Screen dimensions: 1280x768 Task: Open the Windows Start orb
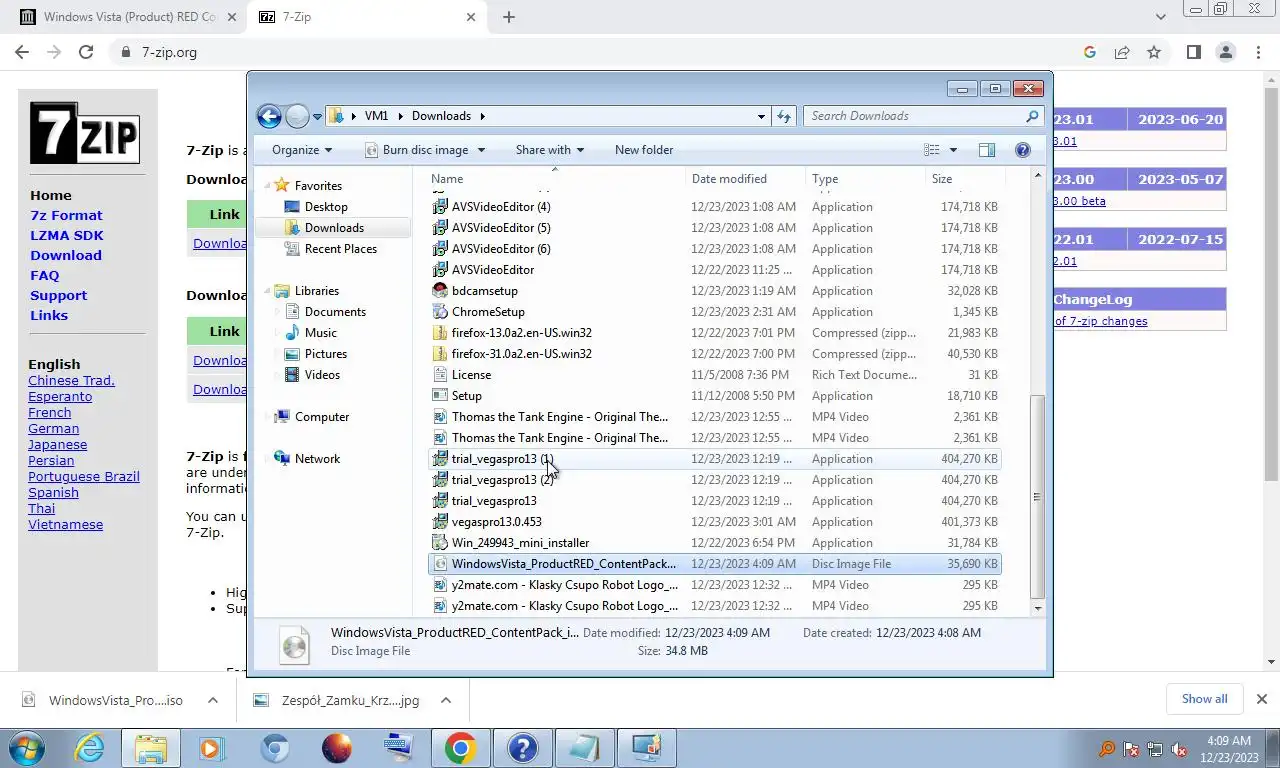(27, 748)
